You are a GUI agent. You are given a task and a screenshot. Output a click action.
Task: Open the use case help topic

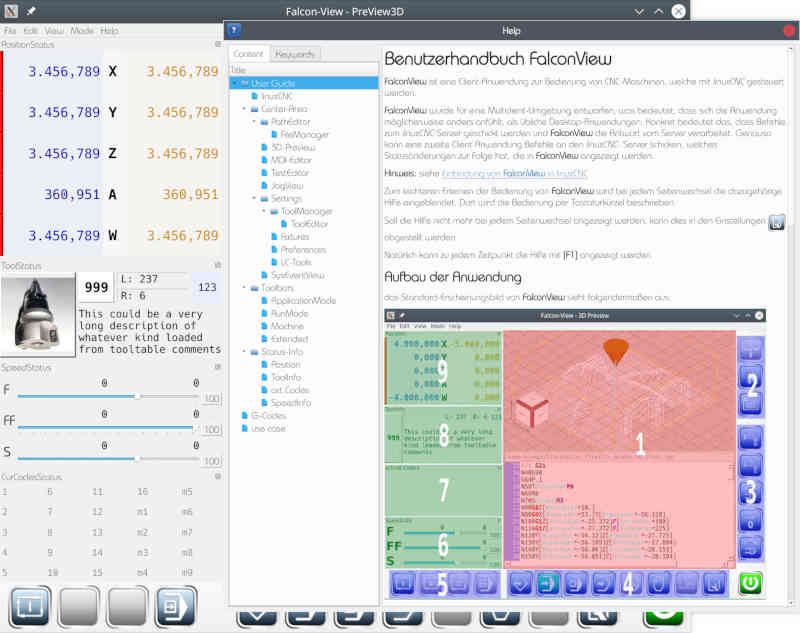[x=268, y=428]
